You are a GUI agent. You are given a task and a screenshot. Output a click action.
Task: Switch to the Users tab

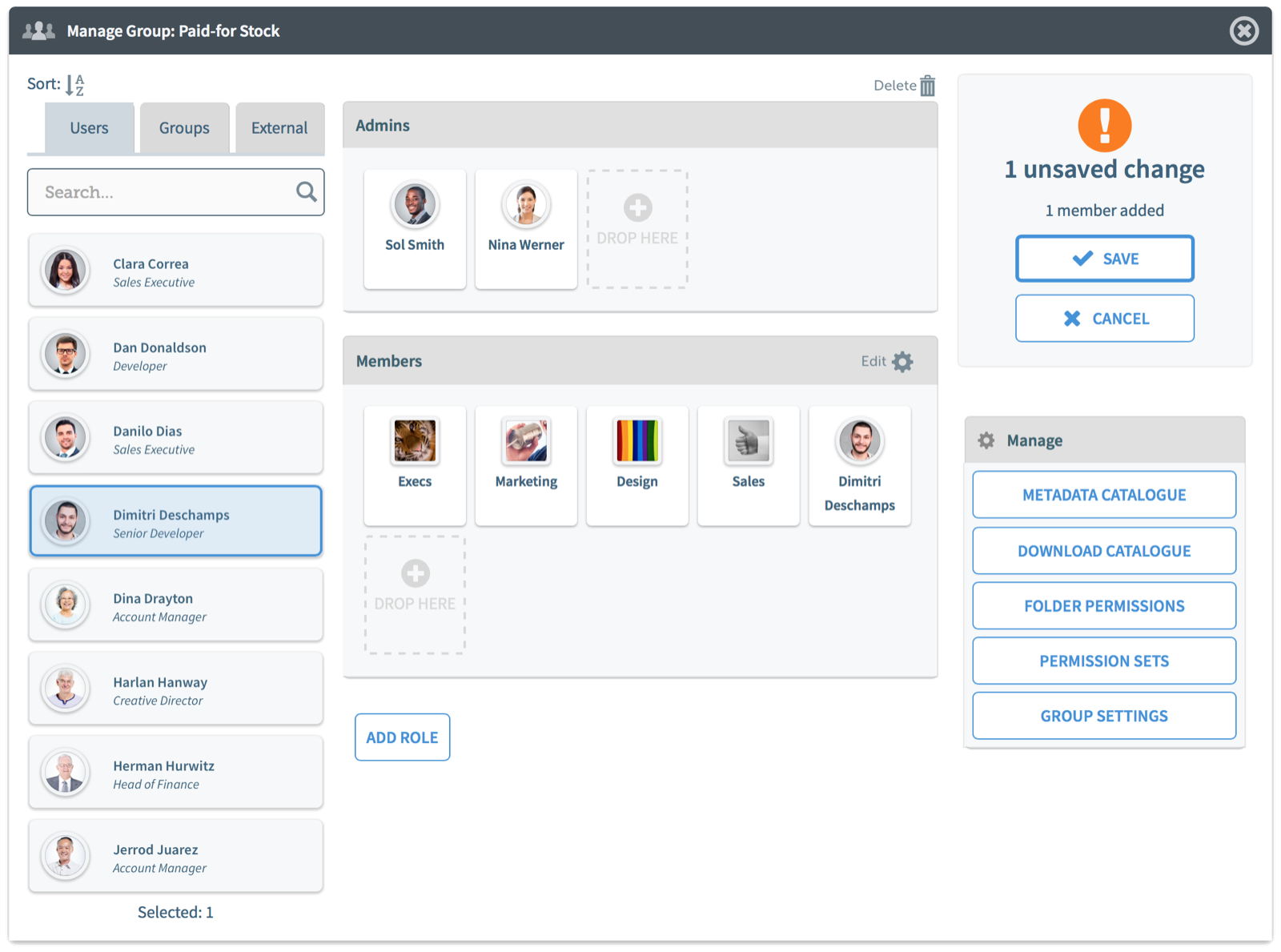point(89,128)
